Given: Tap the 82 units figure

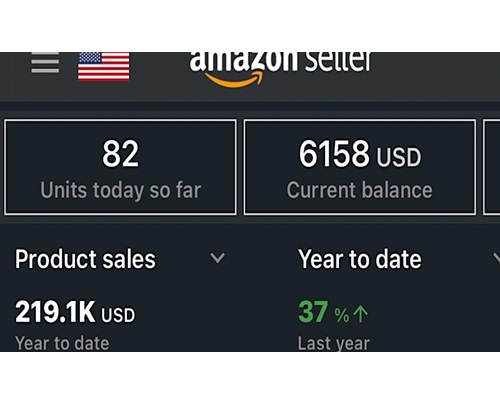Looking at the screenshot, I should coord(120,154).
